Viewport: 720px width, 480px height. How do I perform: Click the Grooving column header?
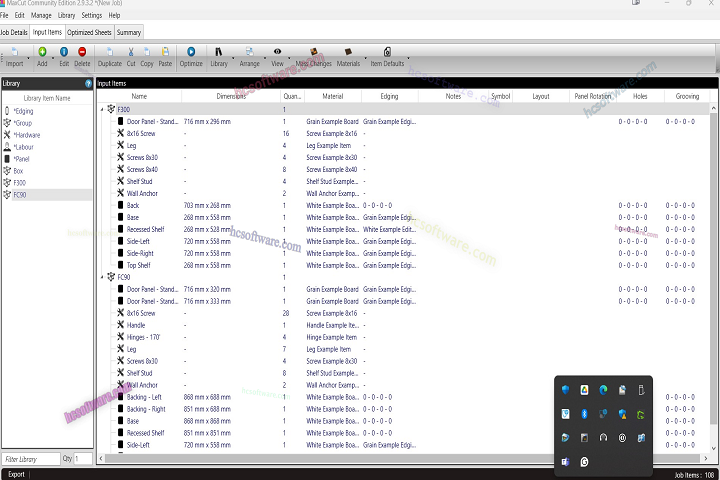click(x=687, y=96)
